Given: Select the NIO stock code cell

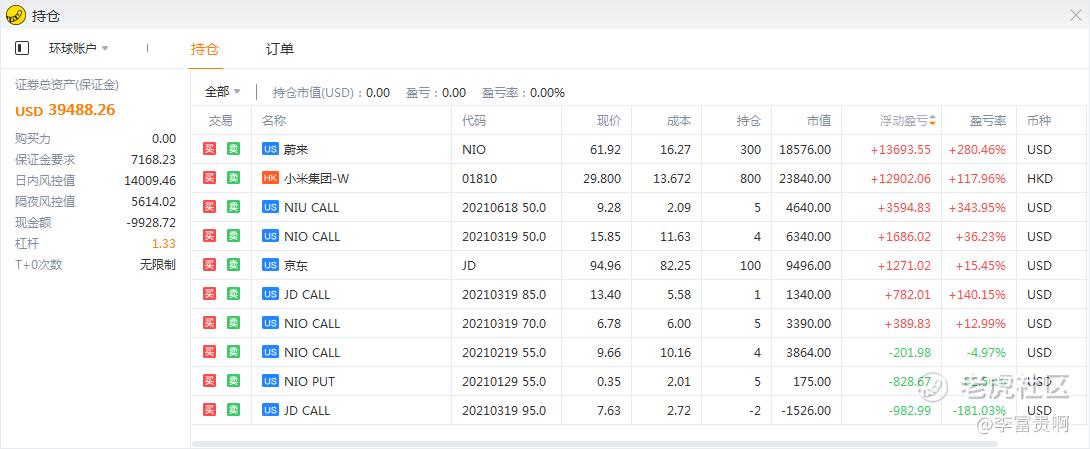Looking at the screenshot, I should click(474, 149).
